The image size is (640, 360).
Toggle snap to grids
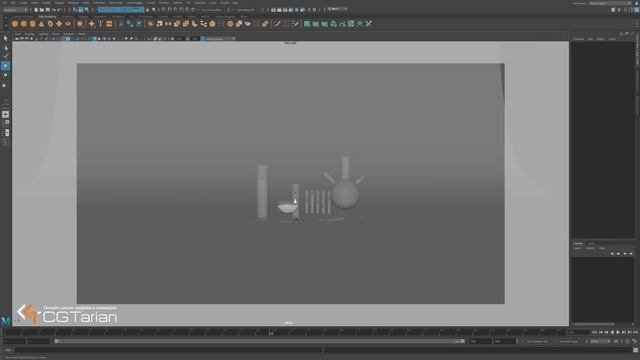pyautogui.click(x=164, y=10)
